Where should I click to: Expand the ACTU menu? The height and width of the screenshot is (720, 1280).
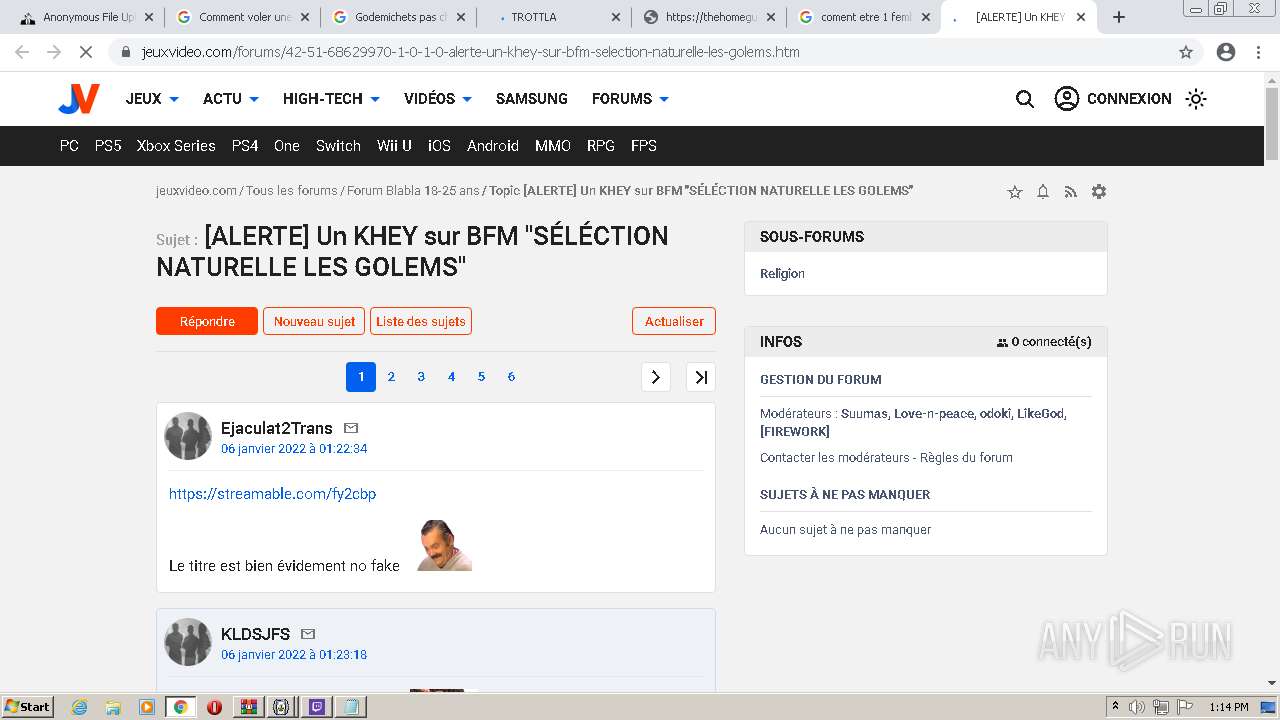(231, 99)
